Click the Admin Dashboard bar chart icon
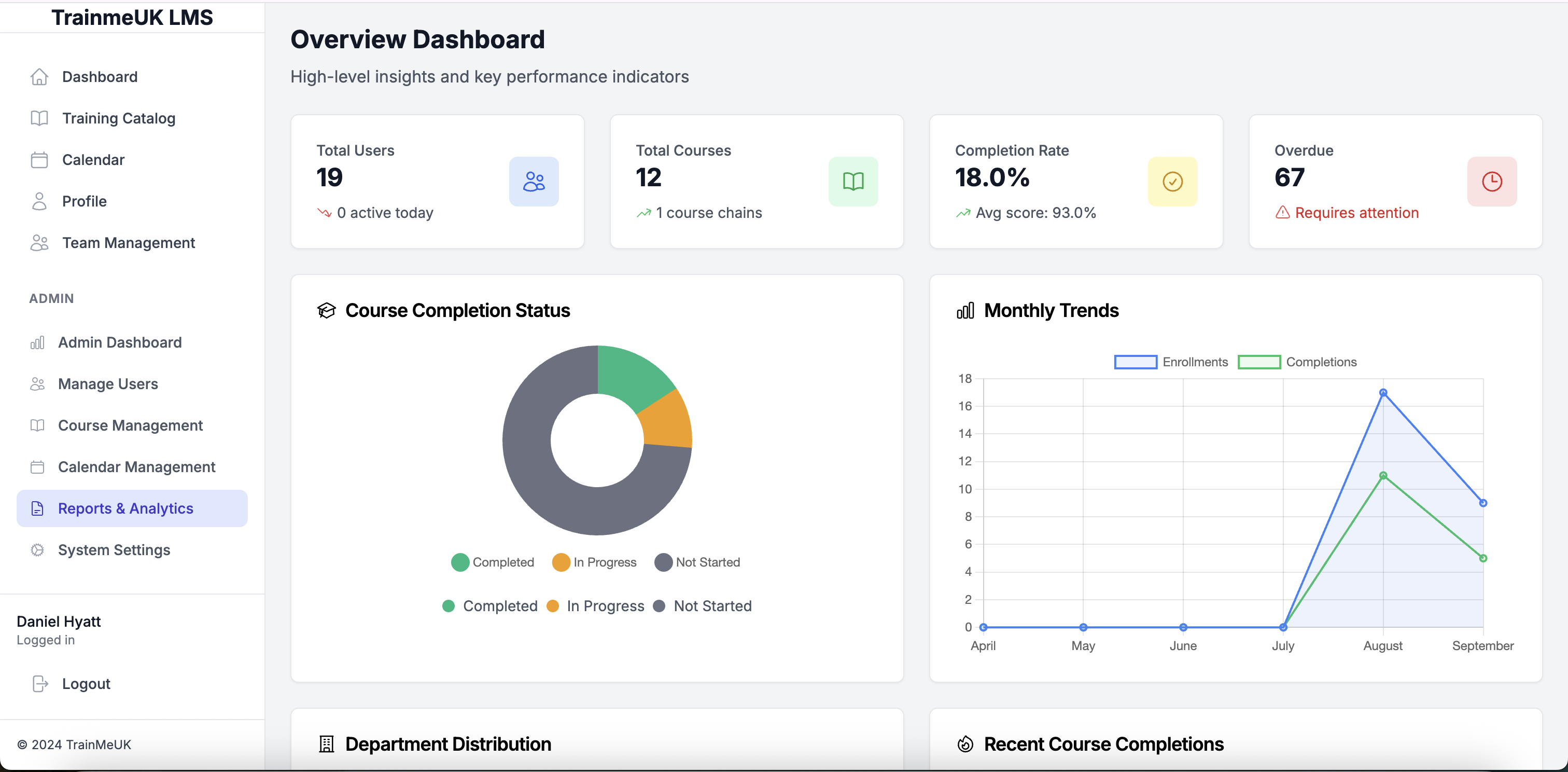The width and height of the screenshot is (1568, 772). [37, 342]
